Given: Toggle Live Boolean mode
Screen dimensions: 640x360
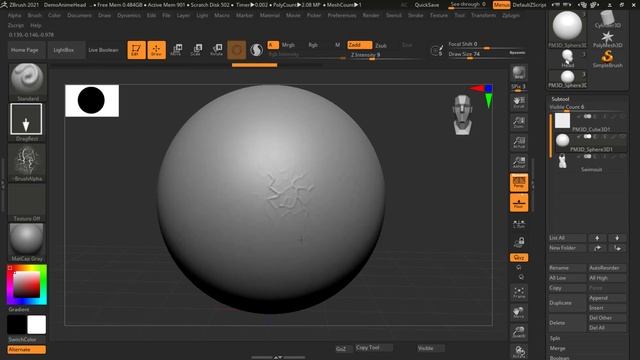Looking at the screenshot, I should click(103, 50).
